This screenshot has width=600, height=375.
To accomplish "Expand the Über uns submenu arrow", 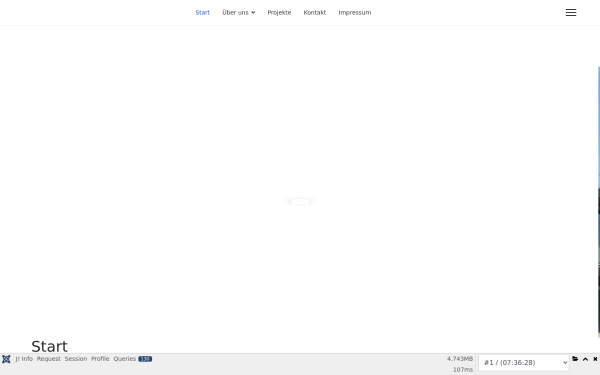I will coord(253,13).
